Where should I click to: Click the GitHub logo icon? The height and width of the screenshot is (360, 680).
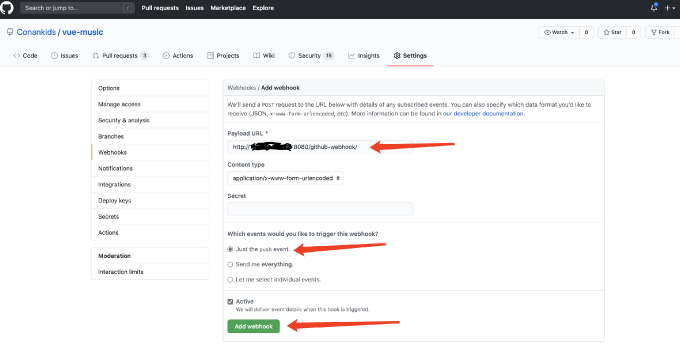coord(7,8)
